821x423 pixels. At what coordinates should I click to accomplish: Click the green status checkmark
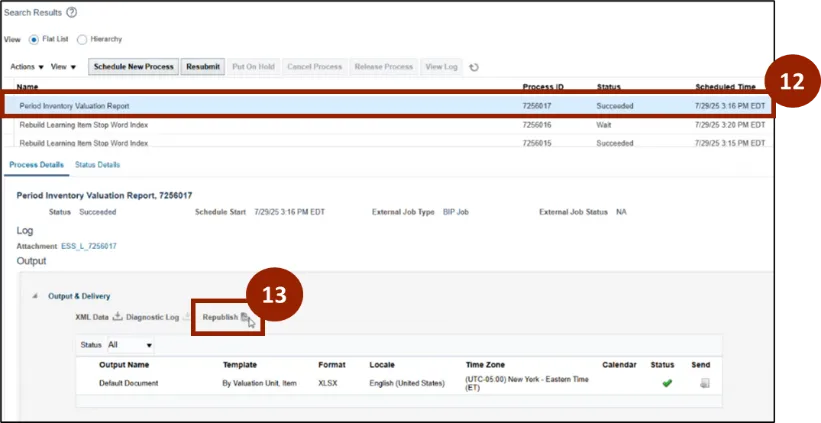666,383
